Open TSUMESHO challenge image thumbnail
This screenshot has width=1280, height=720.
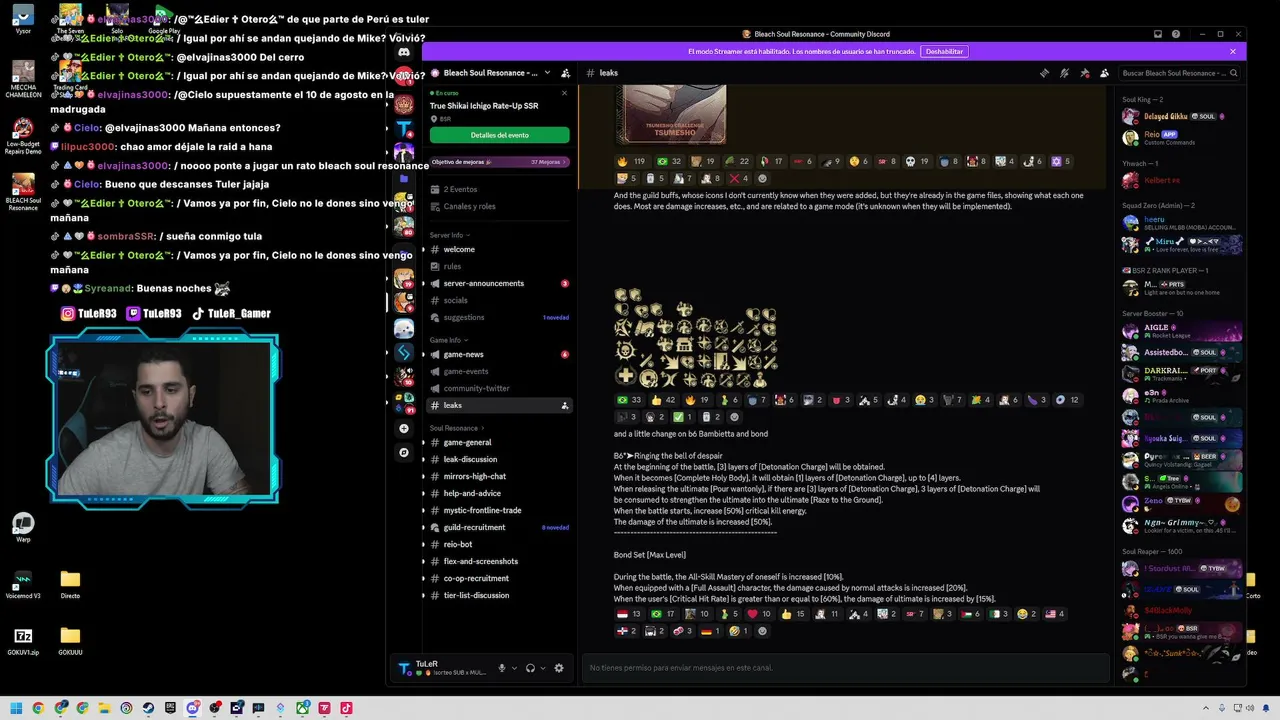(670, 114)
